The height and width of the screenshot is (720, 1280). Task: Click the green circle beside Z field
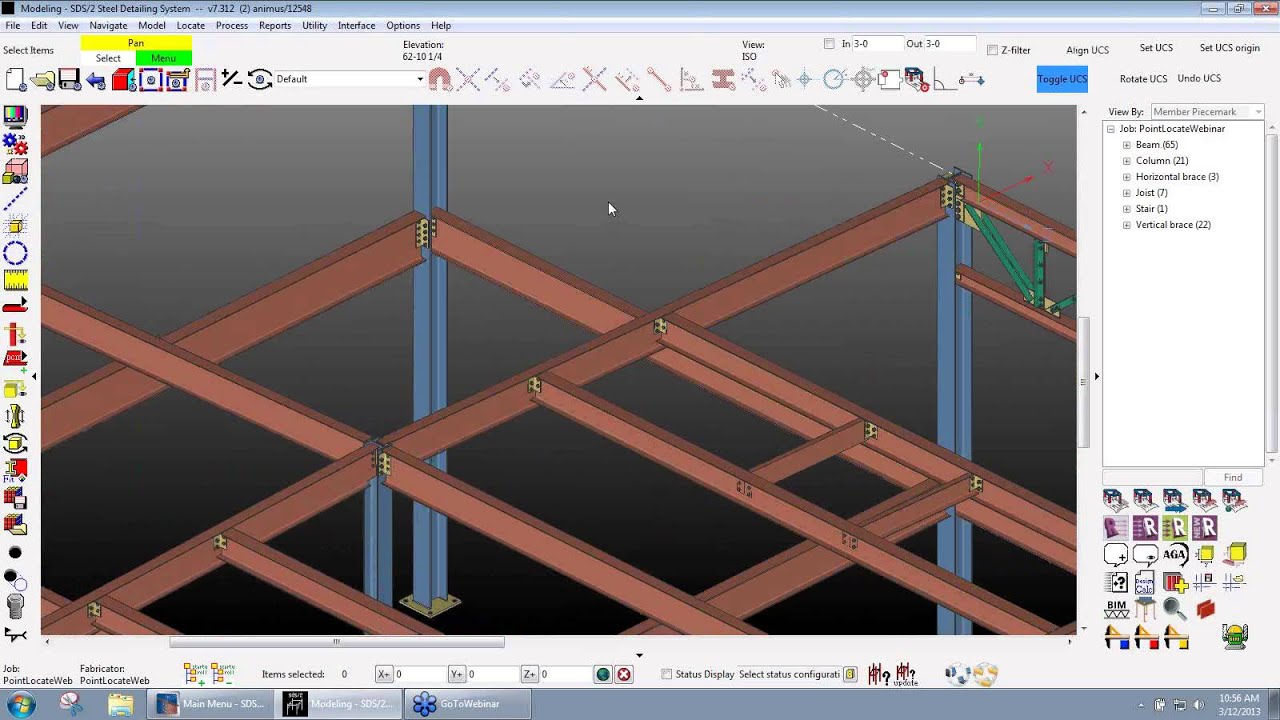pyautogui.click(x=603, y=675)
